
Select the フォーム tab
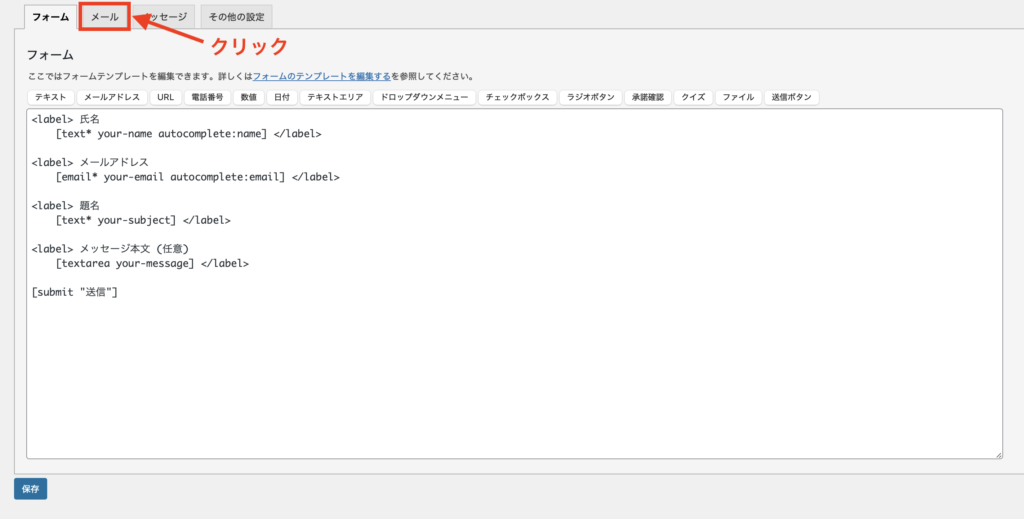pos(50,17)
